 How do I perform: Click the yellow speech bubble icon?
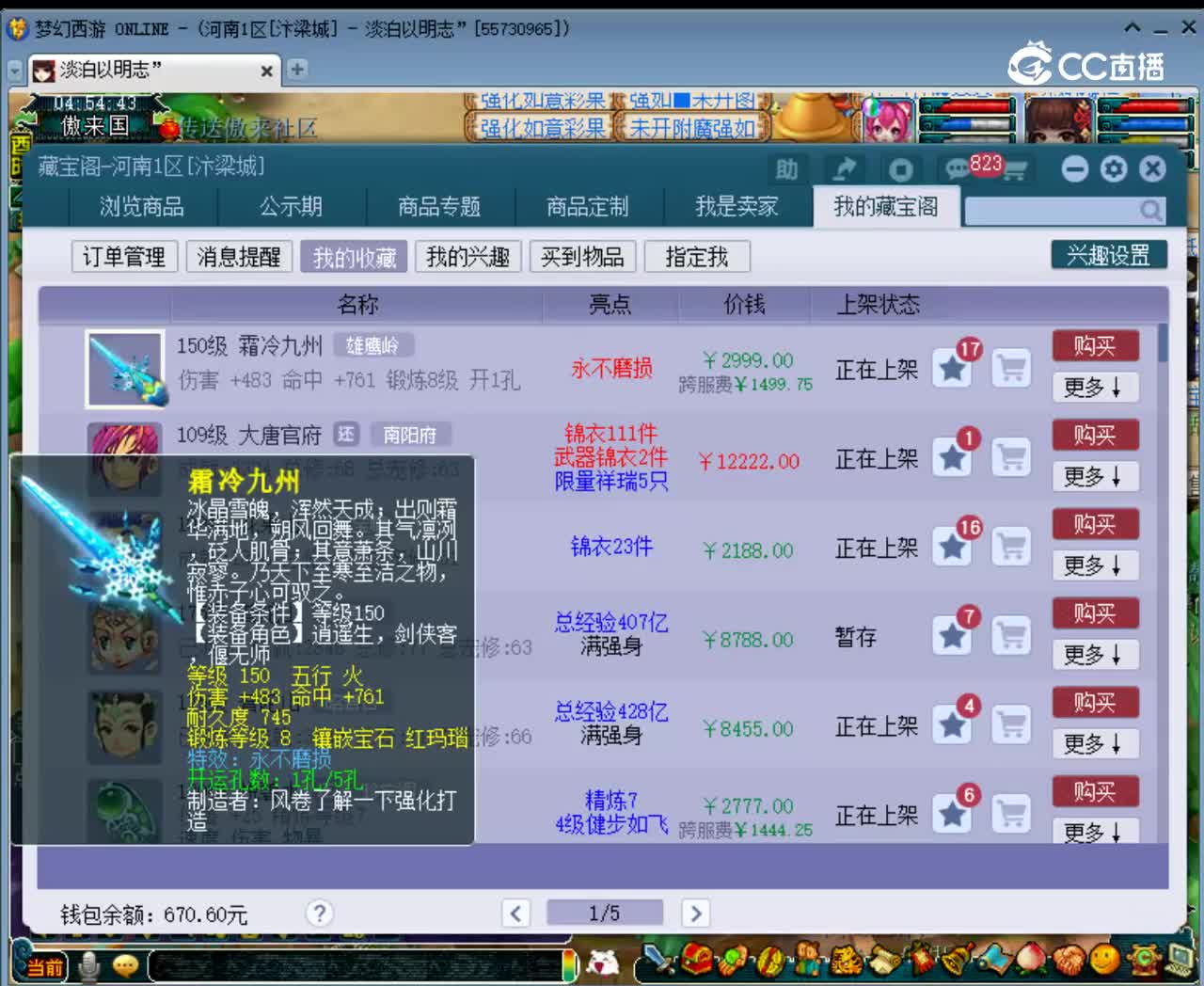125,965
